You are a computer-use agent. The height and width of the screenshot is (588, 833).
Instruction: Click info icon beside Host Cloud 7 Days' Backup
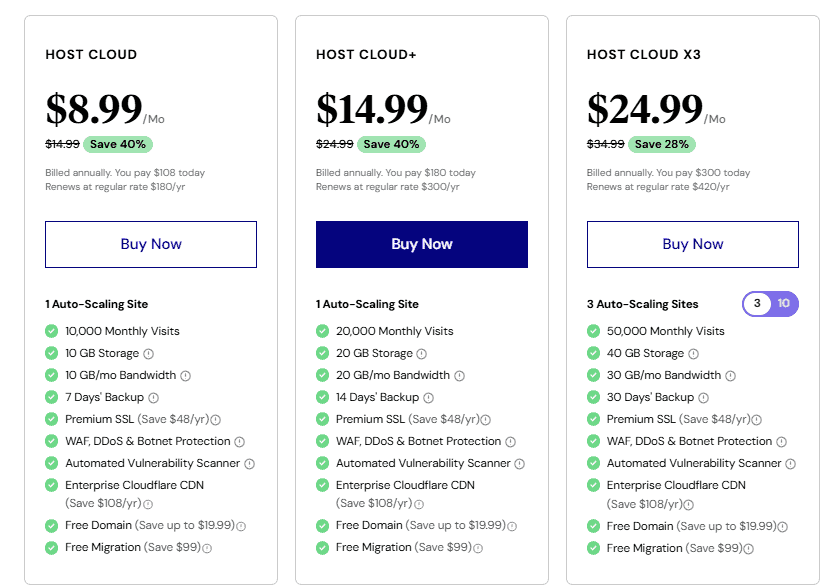tap(152, 398)
